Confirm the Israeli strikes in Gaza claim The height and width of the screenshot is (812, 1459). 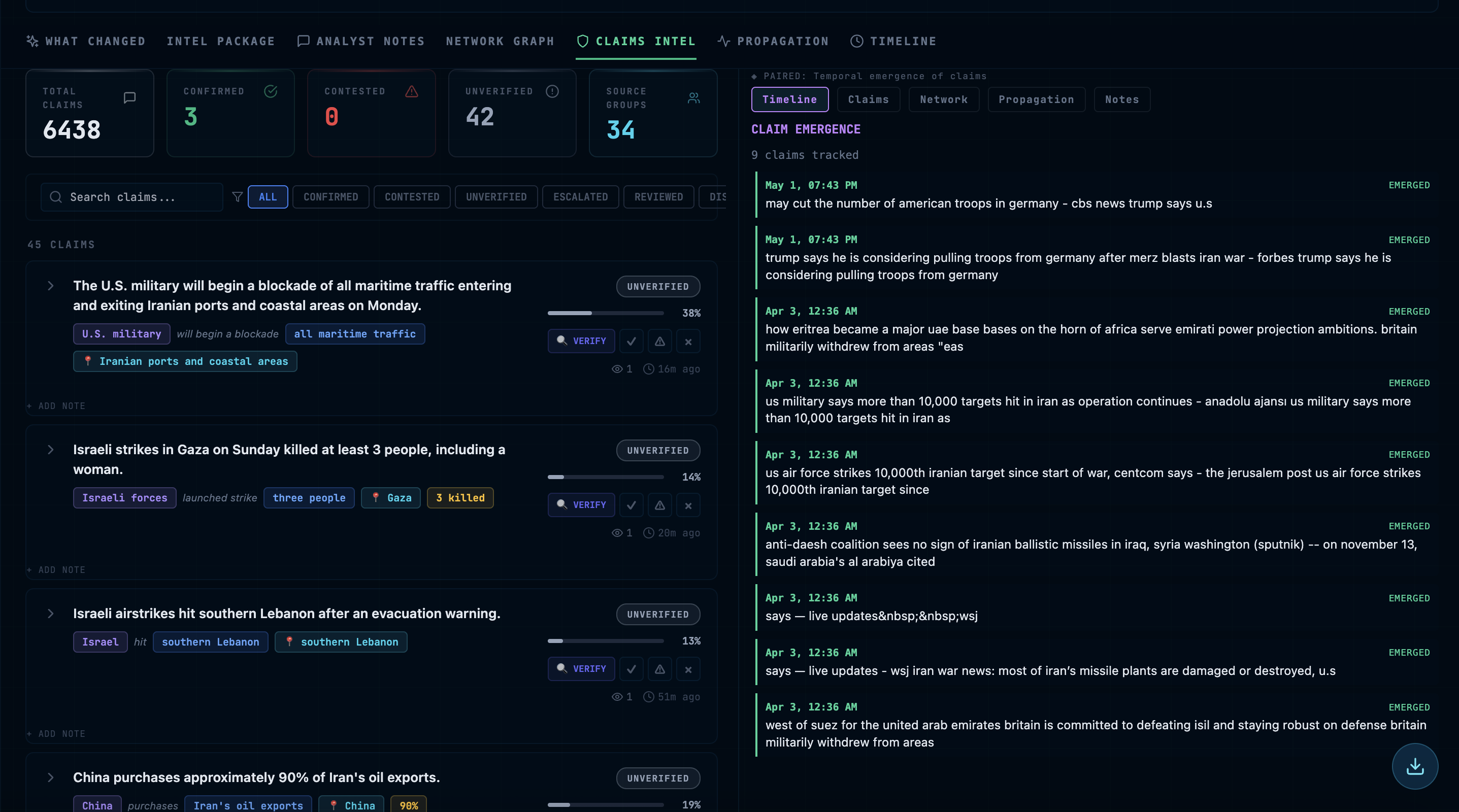pyautogui.click(x=631, y=505)
